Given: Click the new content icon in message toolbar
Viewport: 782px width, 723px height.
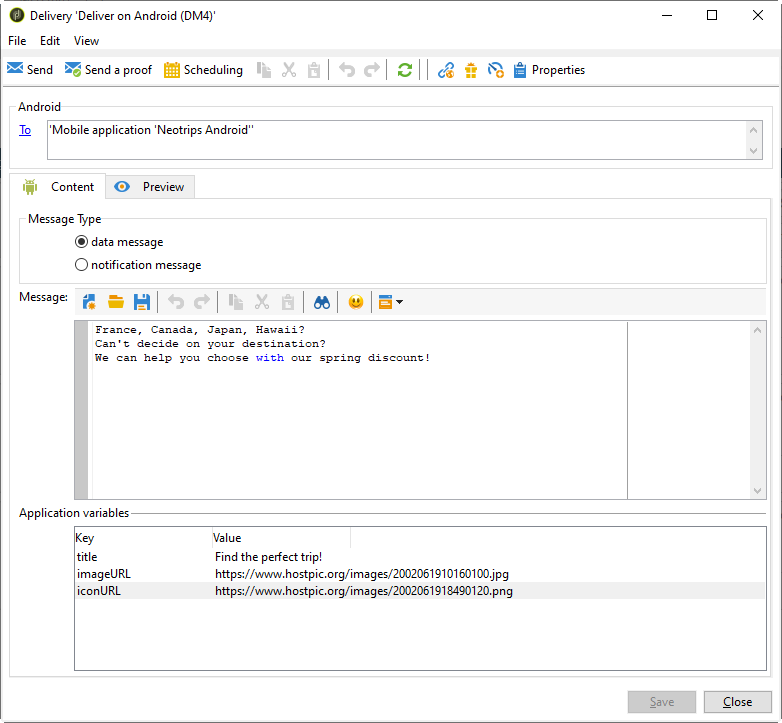Looking at the screenshot, I should coord(90,302).
